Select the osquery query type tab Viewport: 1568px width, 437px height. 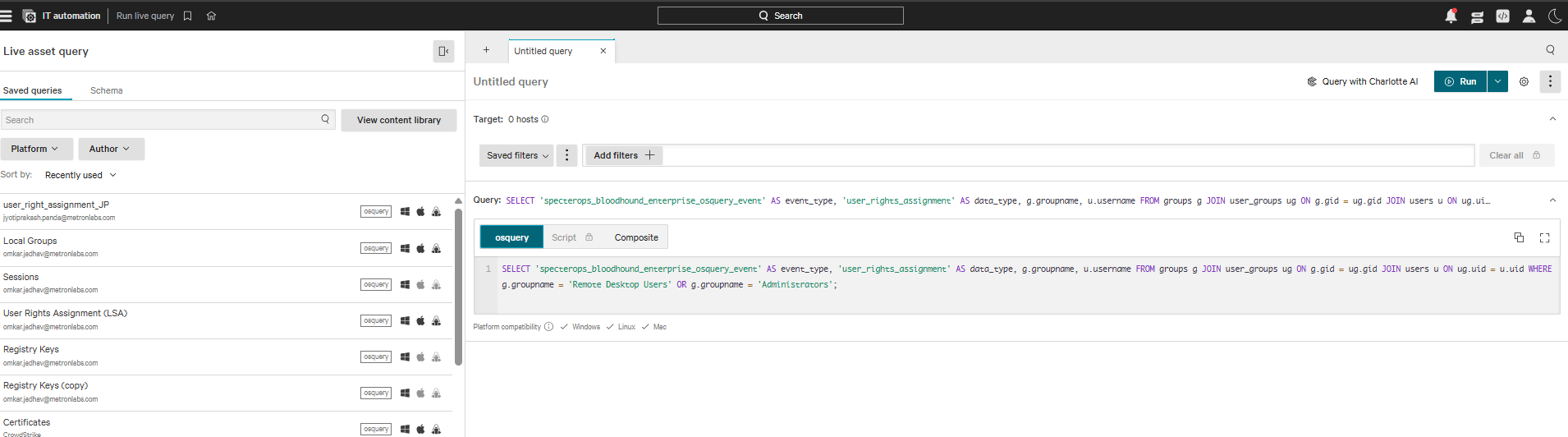click(x=511, y=237)
